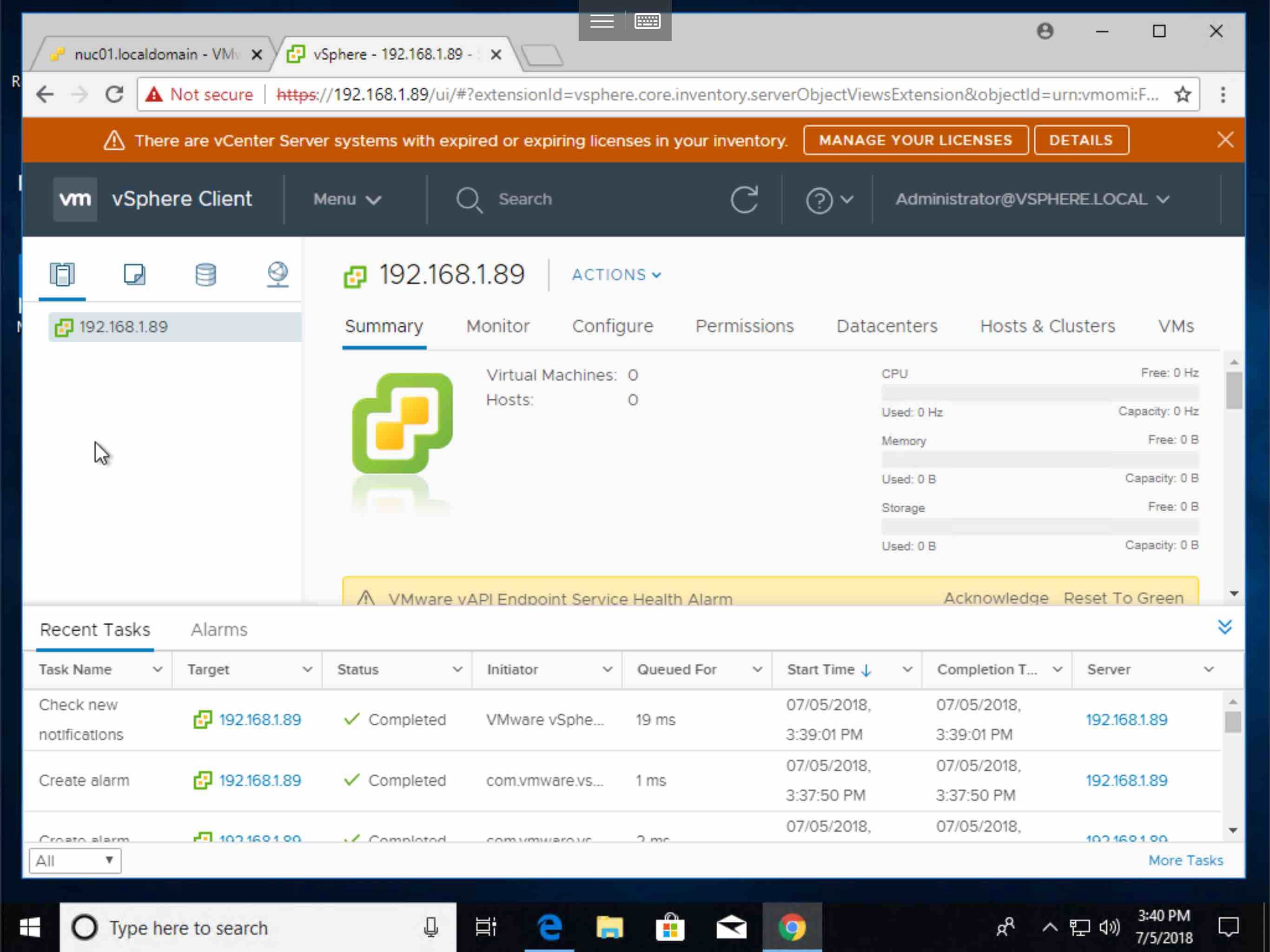Click the on-screen keyboard icon at top
This screenshot has width=1270, height=952.
click(648, 21)
